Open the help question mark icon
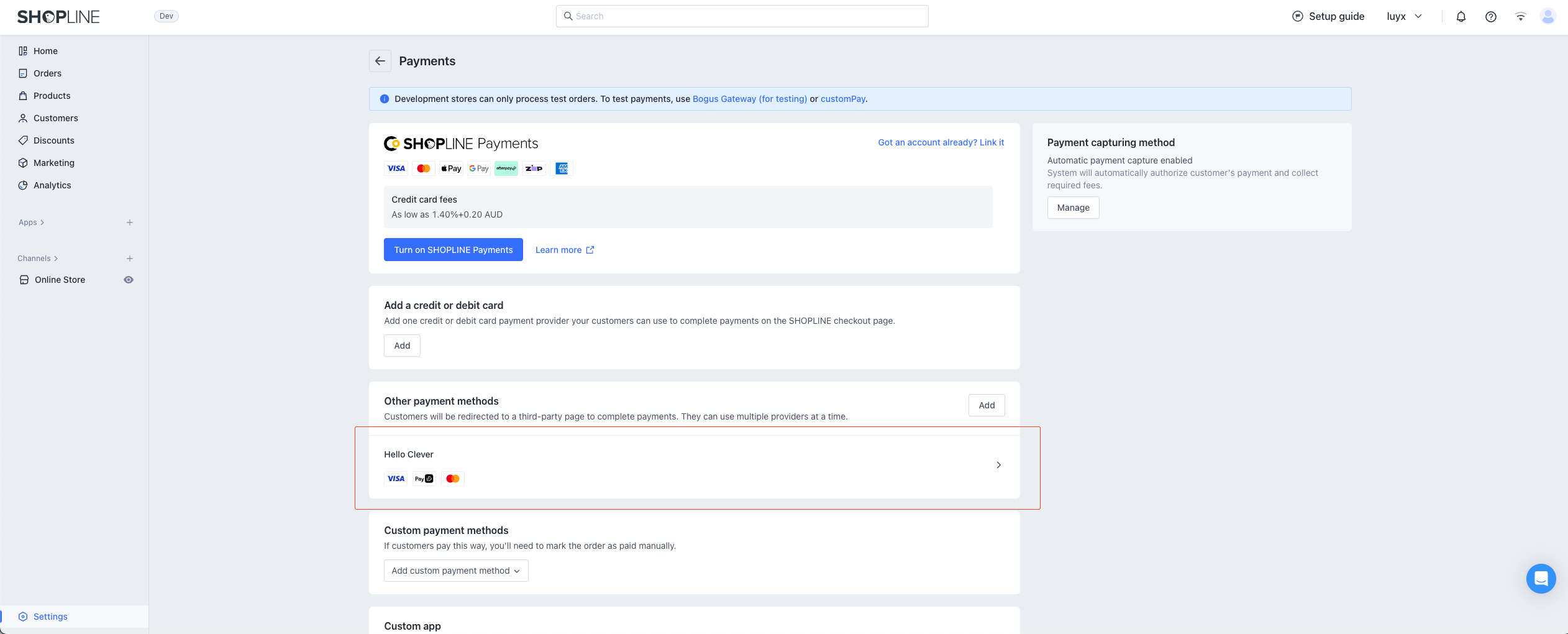Image resolution: width=1568 pixels, height=634 pixels. point(1490,17)
